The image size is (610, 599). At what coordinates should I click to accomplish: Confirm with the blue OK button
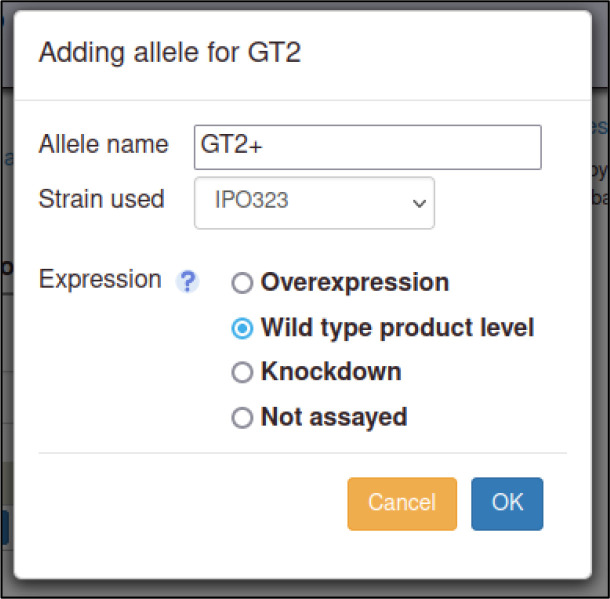point(507,504)
